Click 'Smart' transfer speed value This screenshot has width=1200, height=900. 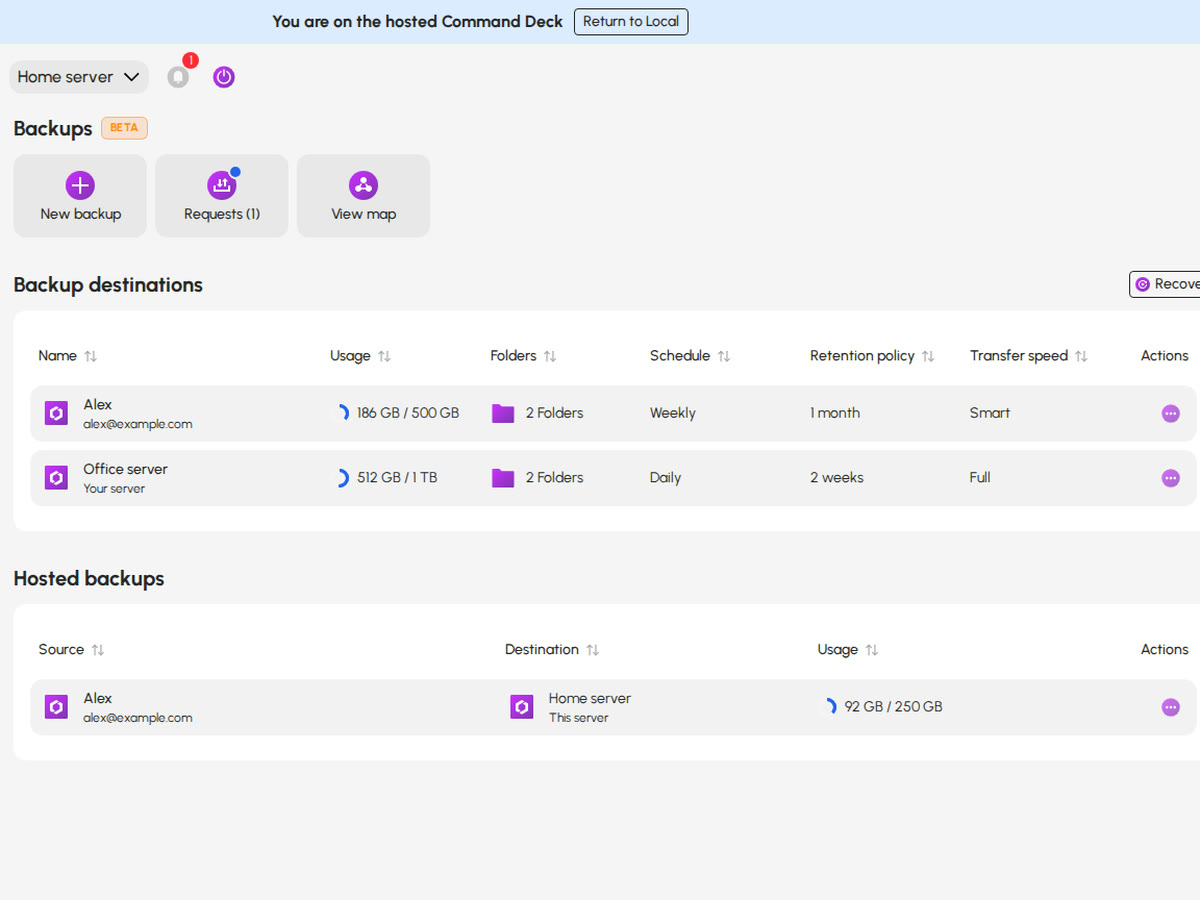coord(990,413)
